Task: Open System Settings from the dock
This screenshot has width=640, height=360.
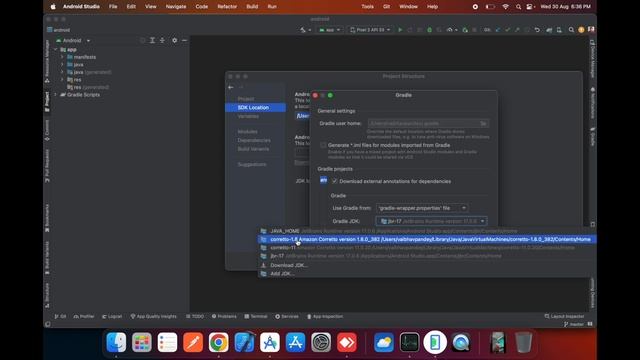Action: (321, 342)
